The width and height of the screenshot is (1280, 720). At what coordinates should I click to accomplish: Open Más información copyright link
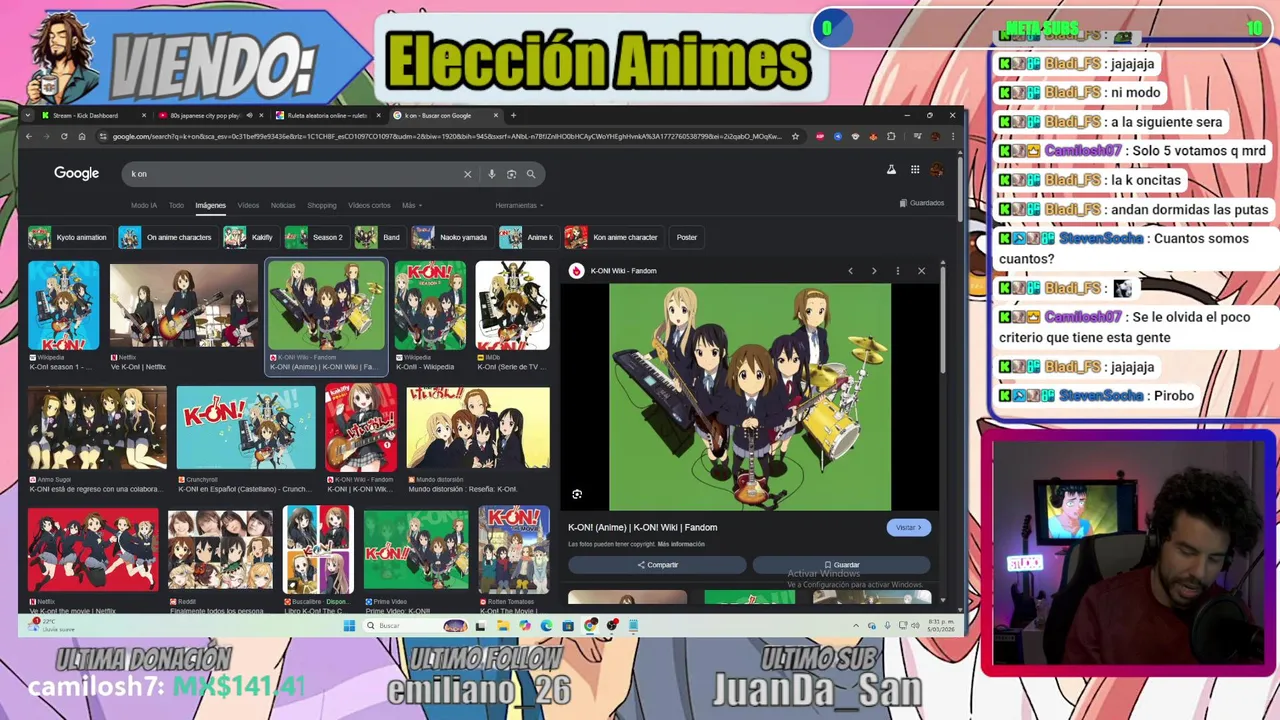tap(681, 544)
